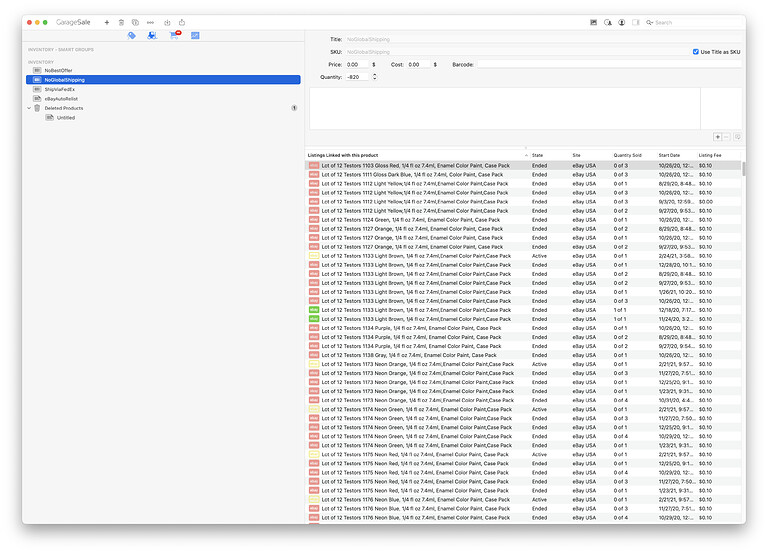
Task: Click the plus icon in the title bar
Action: 107,23
